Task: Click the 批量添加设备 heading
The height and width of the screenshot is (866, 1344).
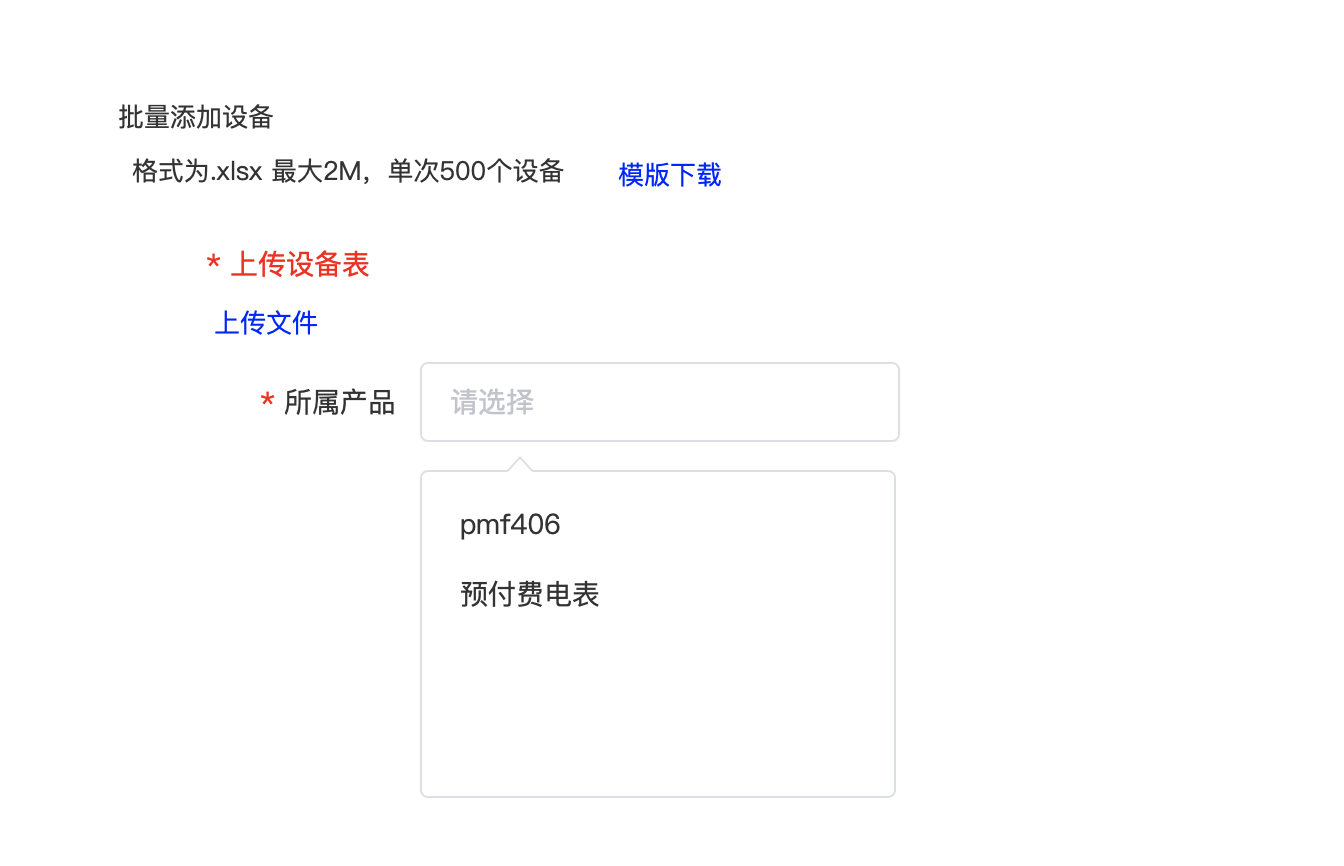Action: [196, 118]
